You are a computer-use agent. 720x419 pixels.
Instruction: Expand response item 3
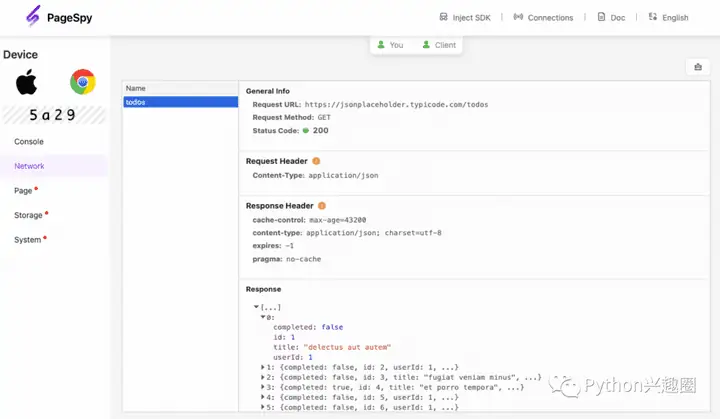(x=263, y=387)
